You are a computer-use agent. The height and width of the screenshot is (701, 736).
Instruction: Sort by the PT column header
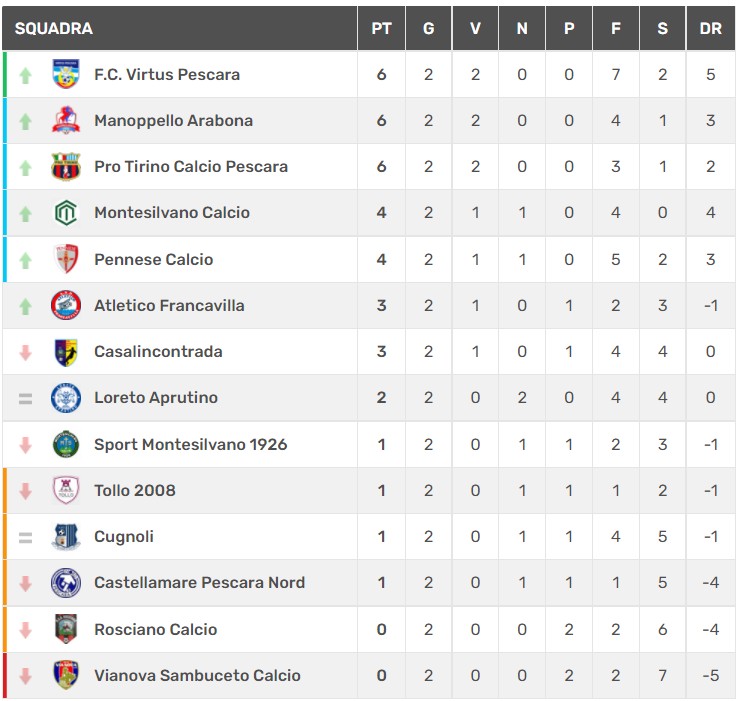(x=381, y=29)
